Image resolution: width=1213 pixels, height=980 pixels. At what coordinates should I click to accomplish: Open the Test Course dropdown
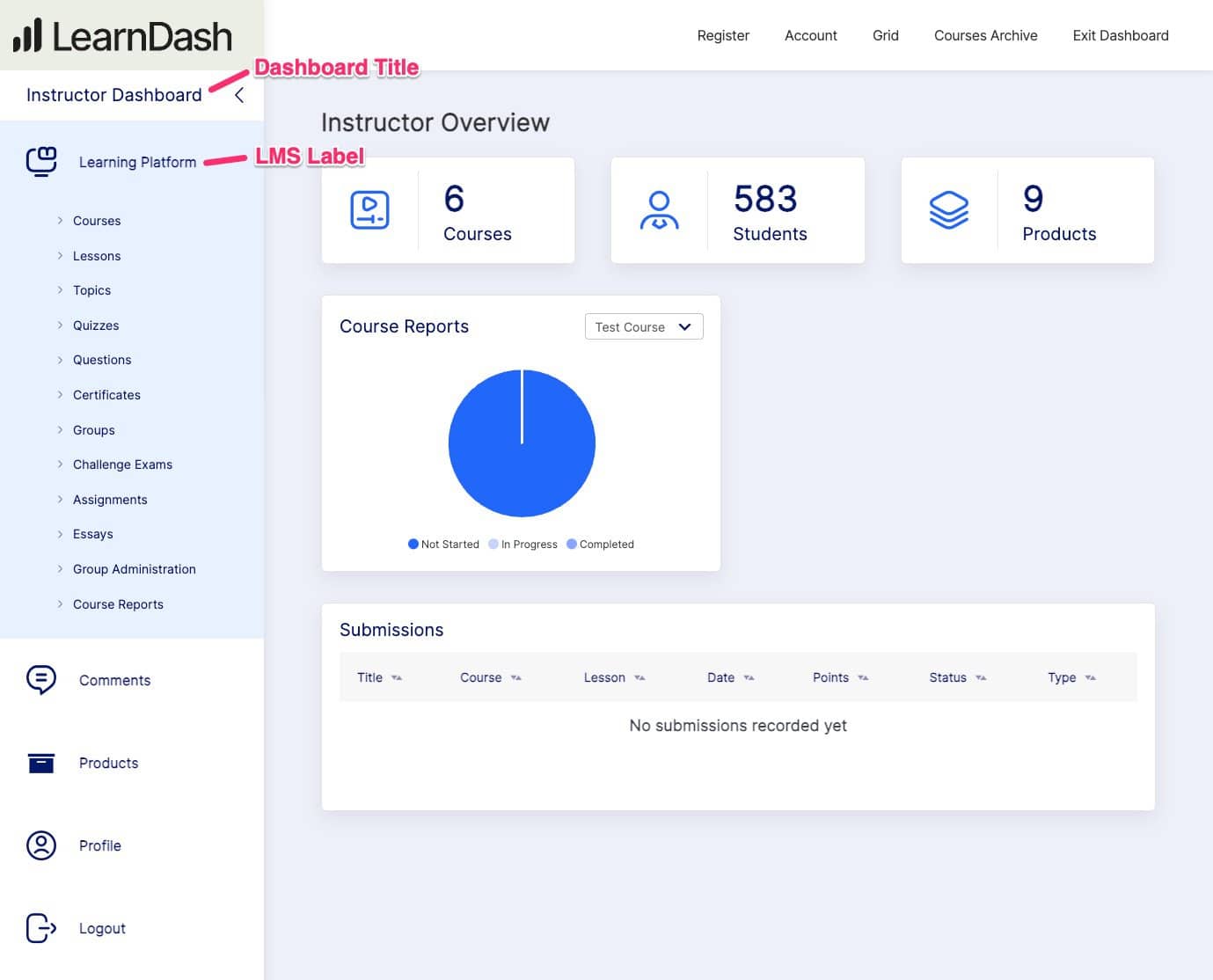pyautogui.click(x=643, y=326)
